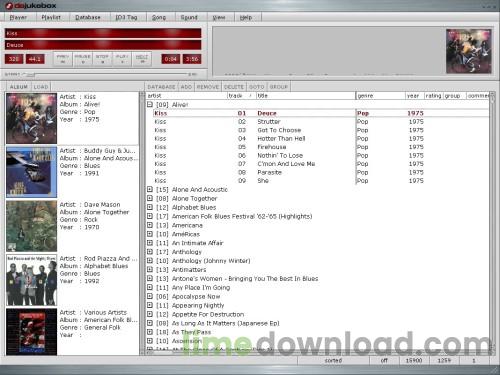
Task: Open the Player menu
Action: [x=18, y=17]
